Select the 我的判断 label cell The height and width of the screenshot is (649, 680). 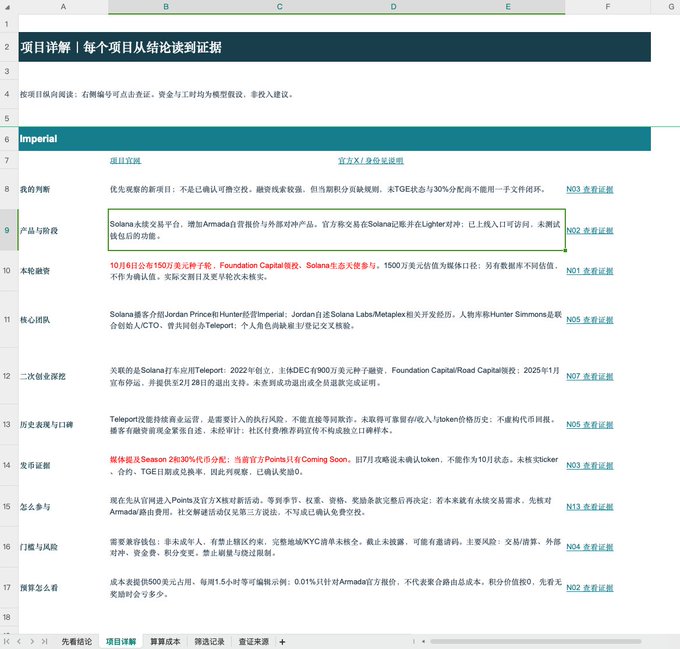pyautogui.click(x=63, y=189)
